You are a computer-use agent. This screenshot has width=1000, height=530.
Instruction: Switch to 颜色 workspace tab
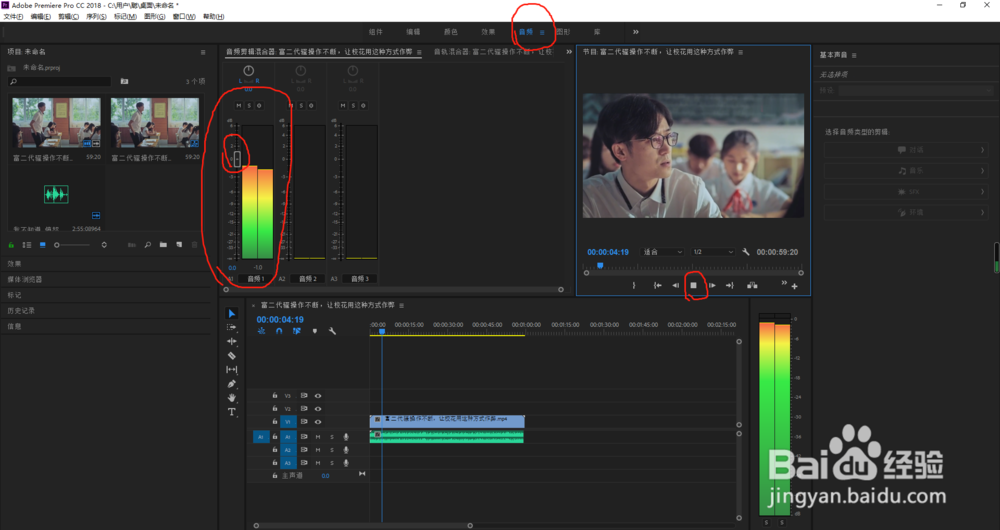pyautogui.click(x=450, y=32)
